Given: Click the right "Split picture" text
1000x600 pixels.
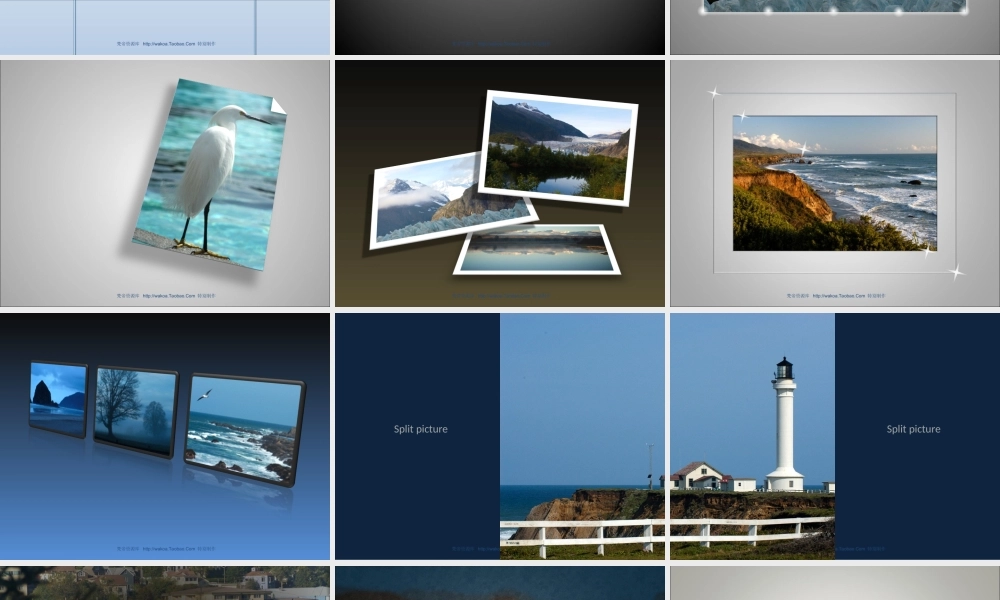Looking at the screenshot, I should click(913, 429).
